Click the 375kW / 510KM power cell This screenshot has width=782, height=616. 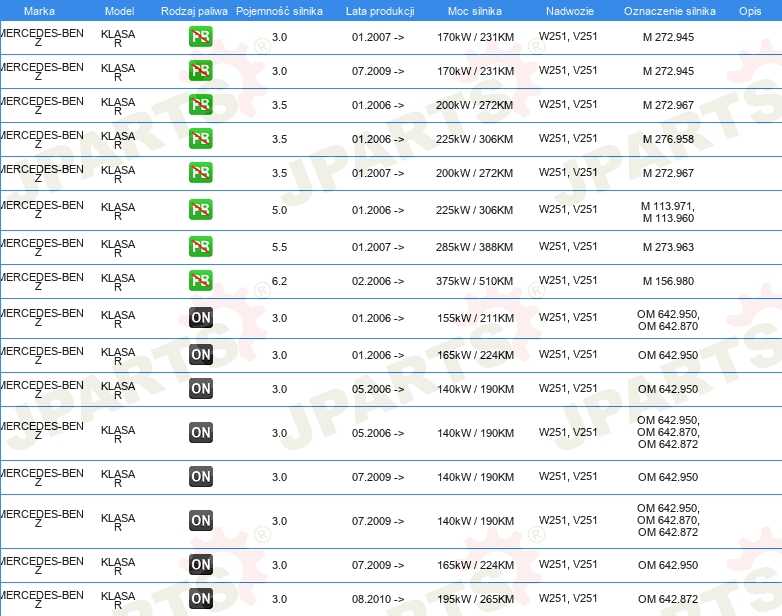[474, 281]
